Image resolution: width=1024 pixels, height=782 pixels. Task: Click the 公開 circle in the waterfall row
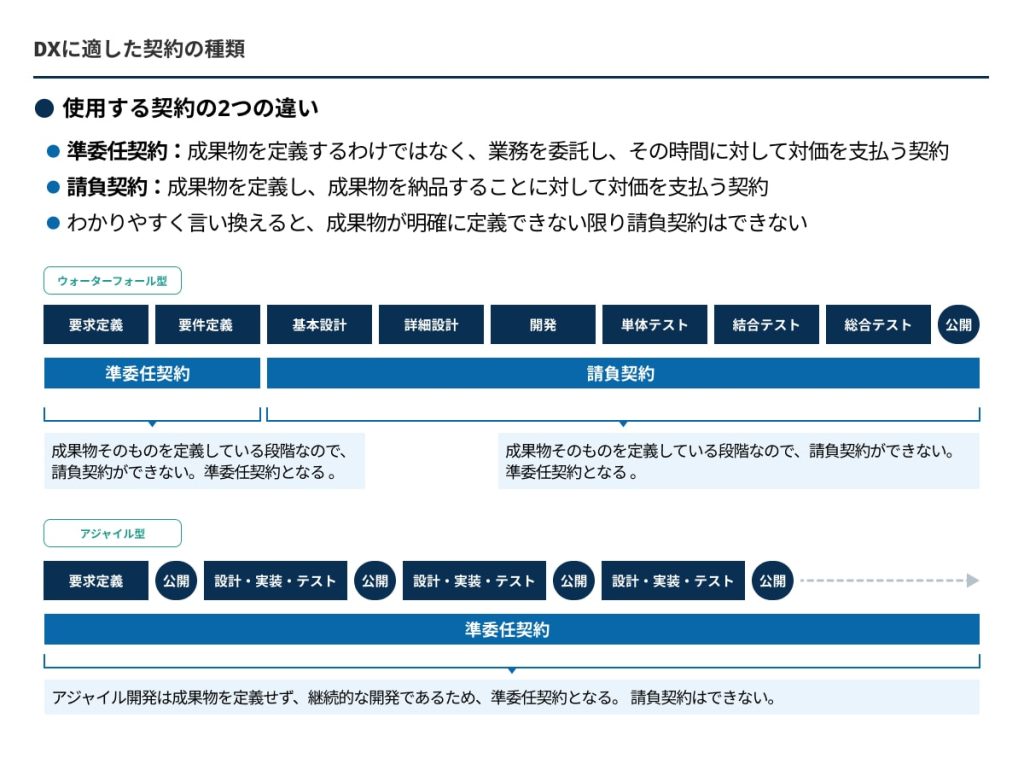[x=959, y=325]
